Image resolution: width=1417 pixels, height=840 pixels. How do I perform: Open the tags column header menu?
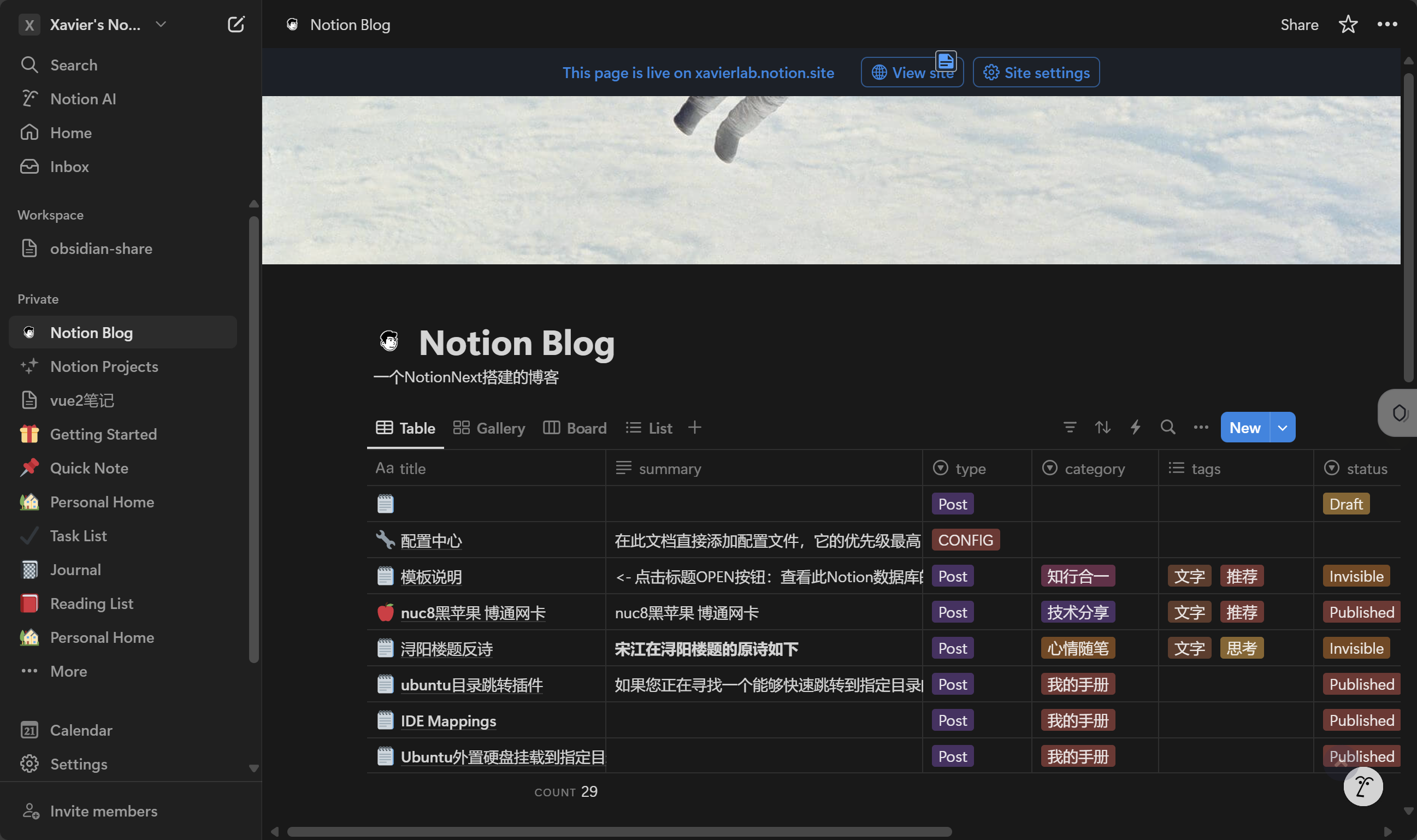click(1236, 468)
